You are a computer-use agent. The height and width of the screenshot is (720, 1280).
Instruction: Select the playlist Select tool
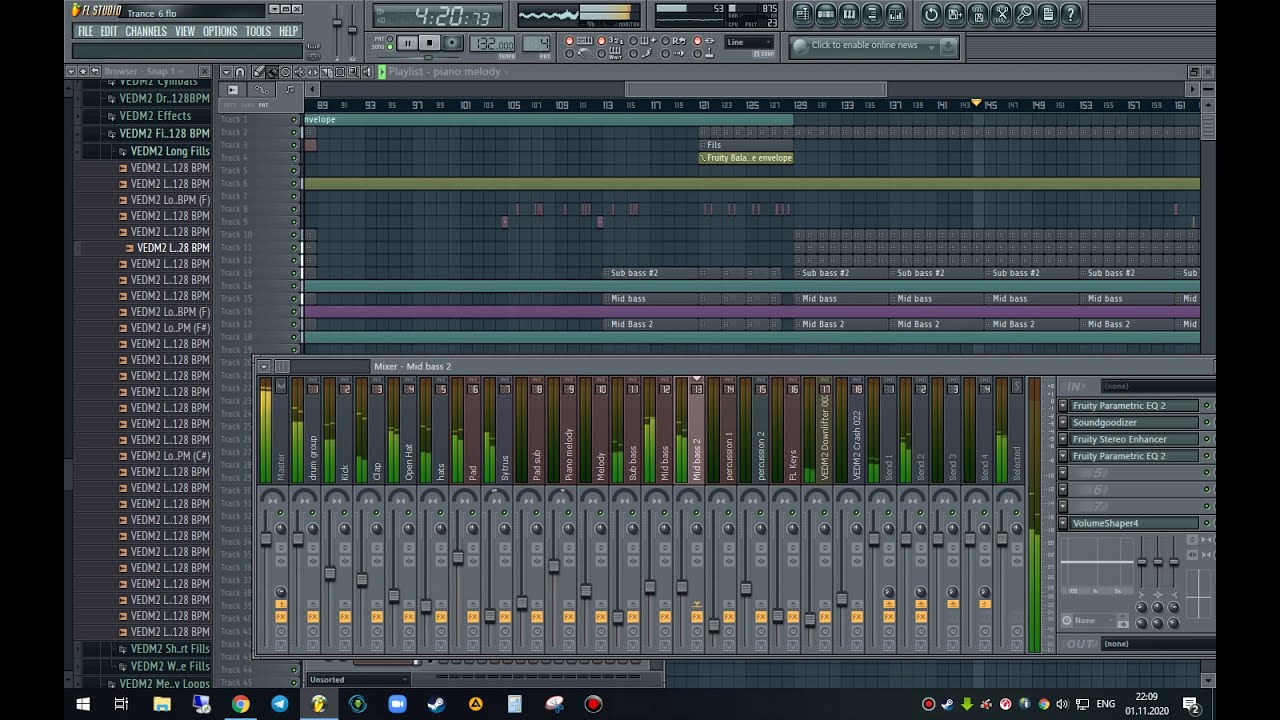click(x=340, y=72)
